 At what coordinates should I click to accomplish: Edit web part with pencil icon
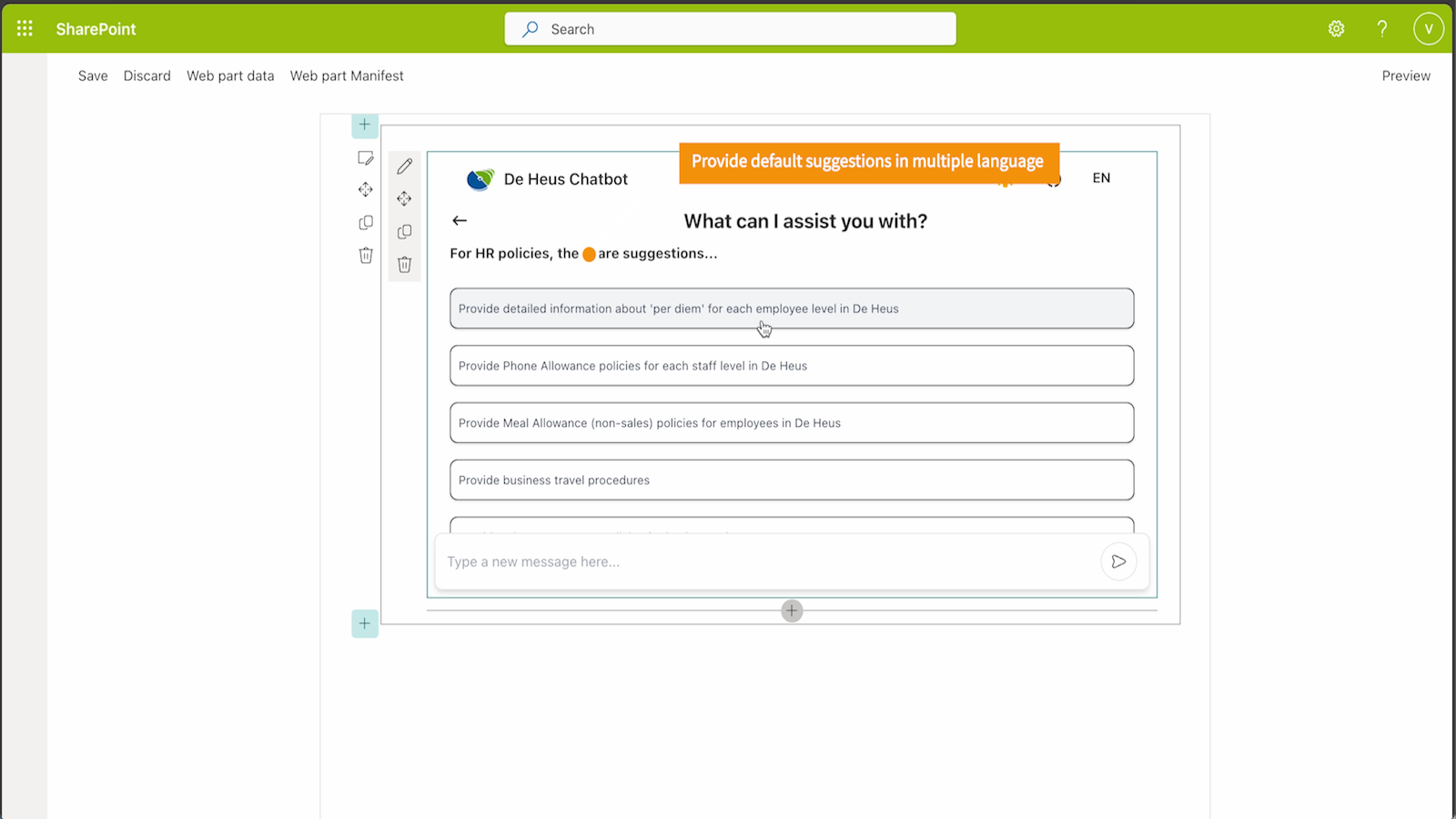[x=404, y=166]
